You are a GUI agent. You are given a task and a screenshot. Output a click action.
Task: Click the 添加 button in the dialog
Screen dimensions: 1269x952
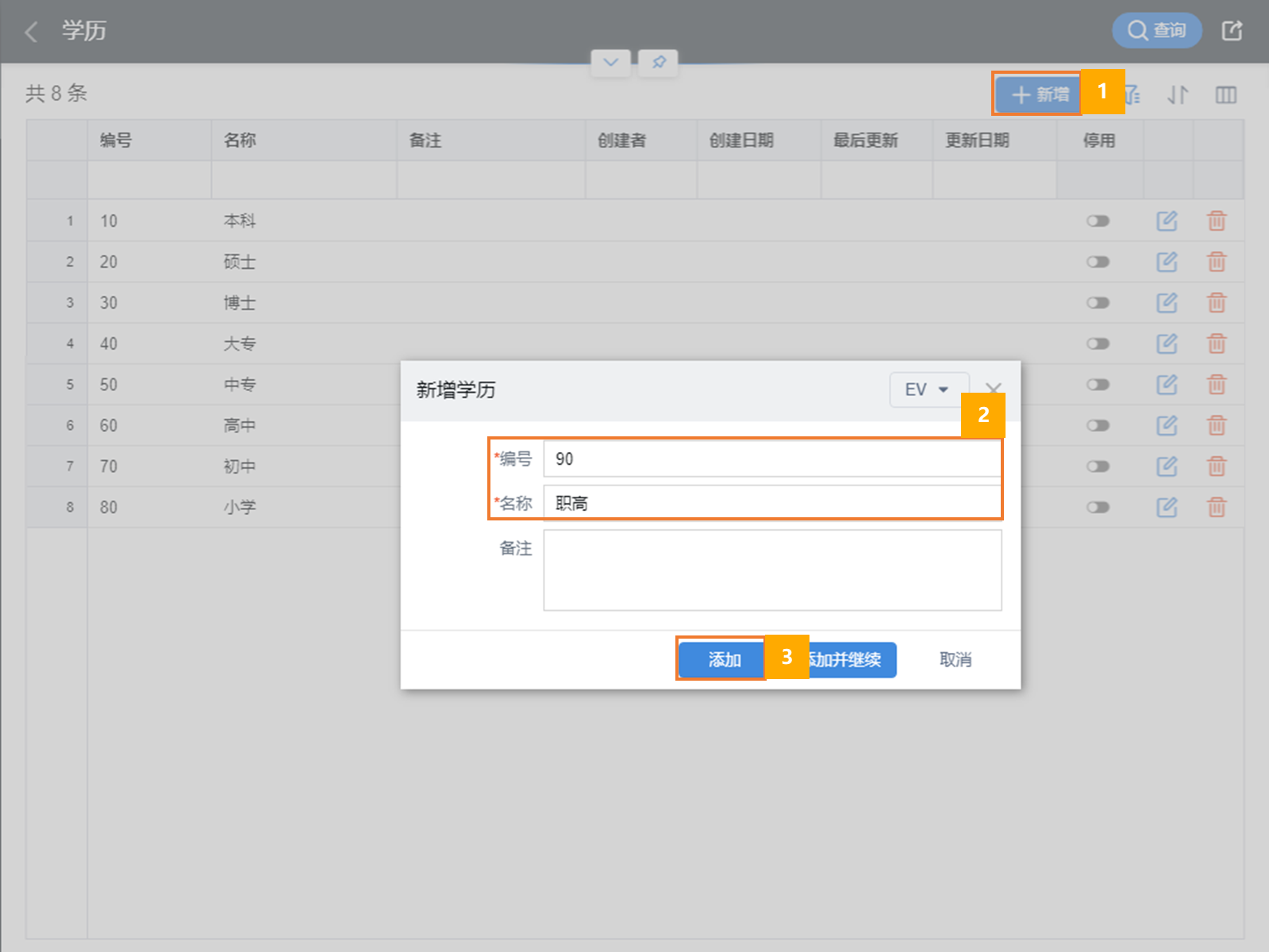point(721,659)
